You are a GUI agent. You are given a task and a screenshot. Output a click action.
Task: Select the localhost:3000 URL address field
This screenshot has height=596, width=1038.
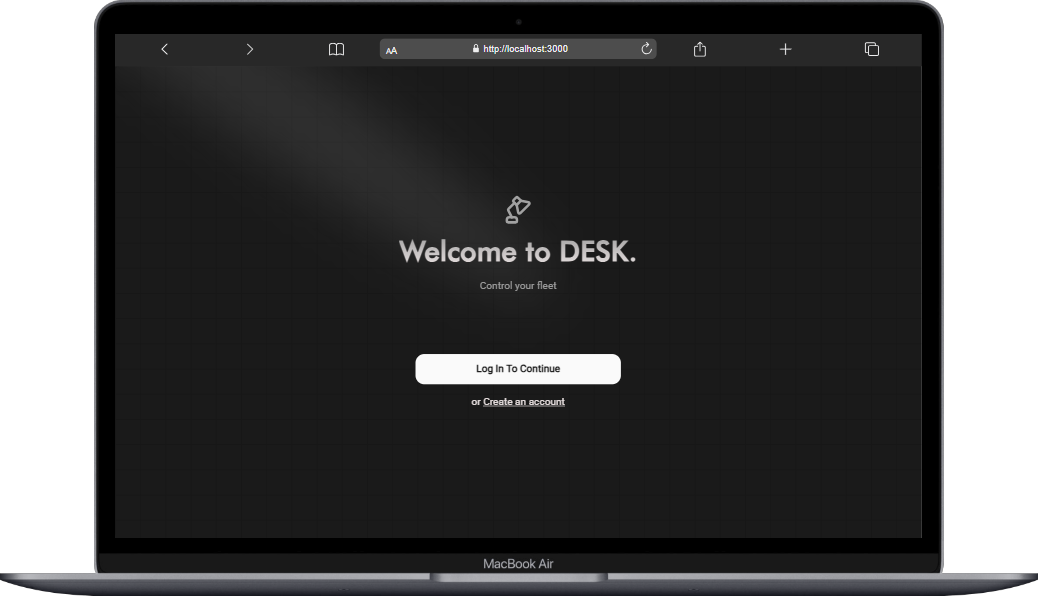pos(525,49)
